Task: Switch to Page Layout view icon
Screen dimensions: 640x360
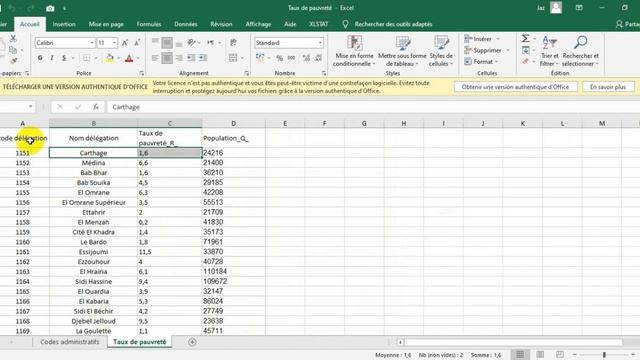Action: (x=540, y=355)
